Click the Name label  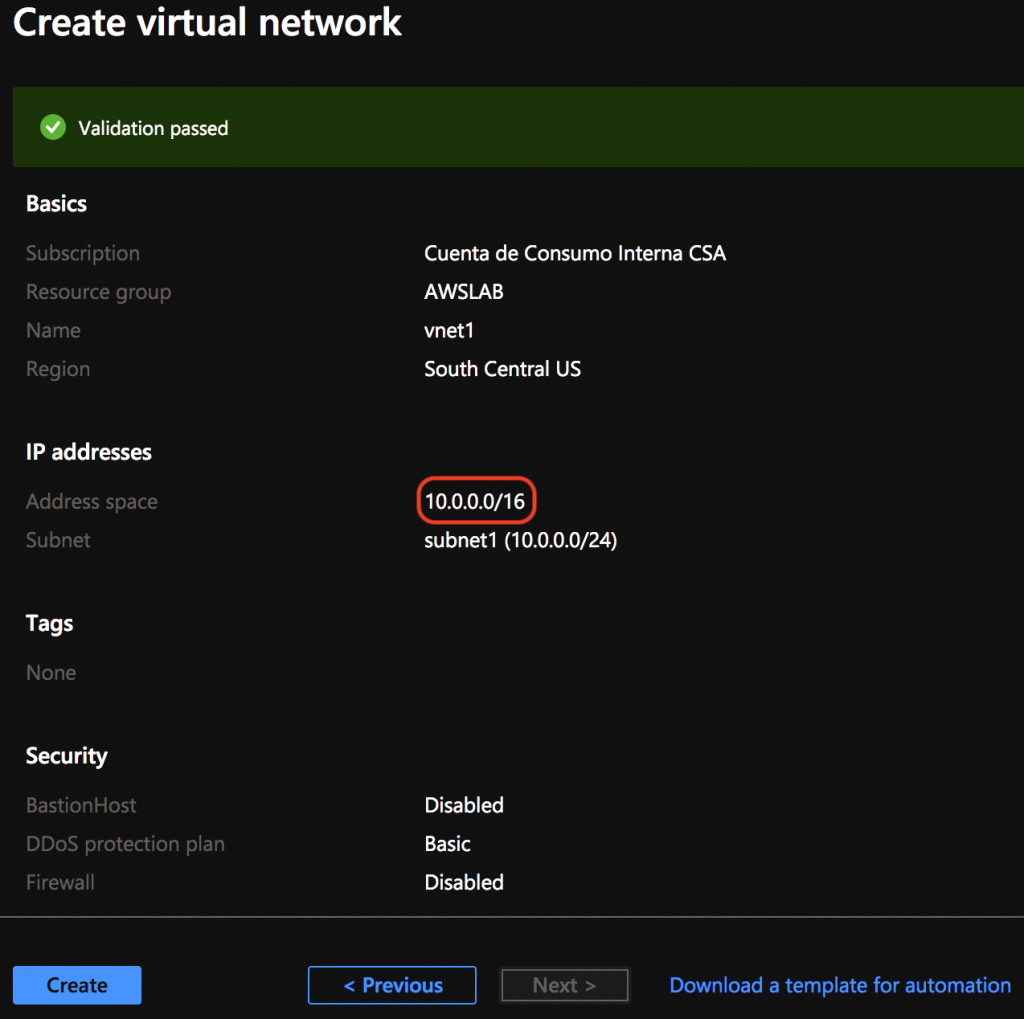pyautogui.click(x=54, y=331)
